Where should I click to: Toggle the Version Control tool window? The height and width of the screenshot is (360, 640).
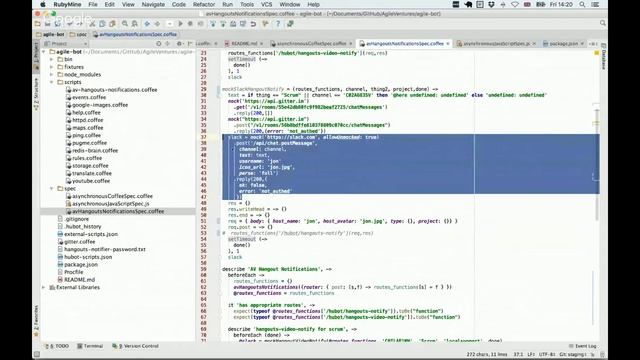(135, 346)
